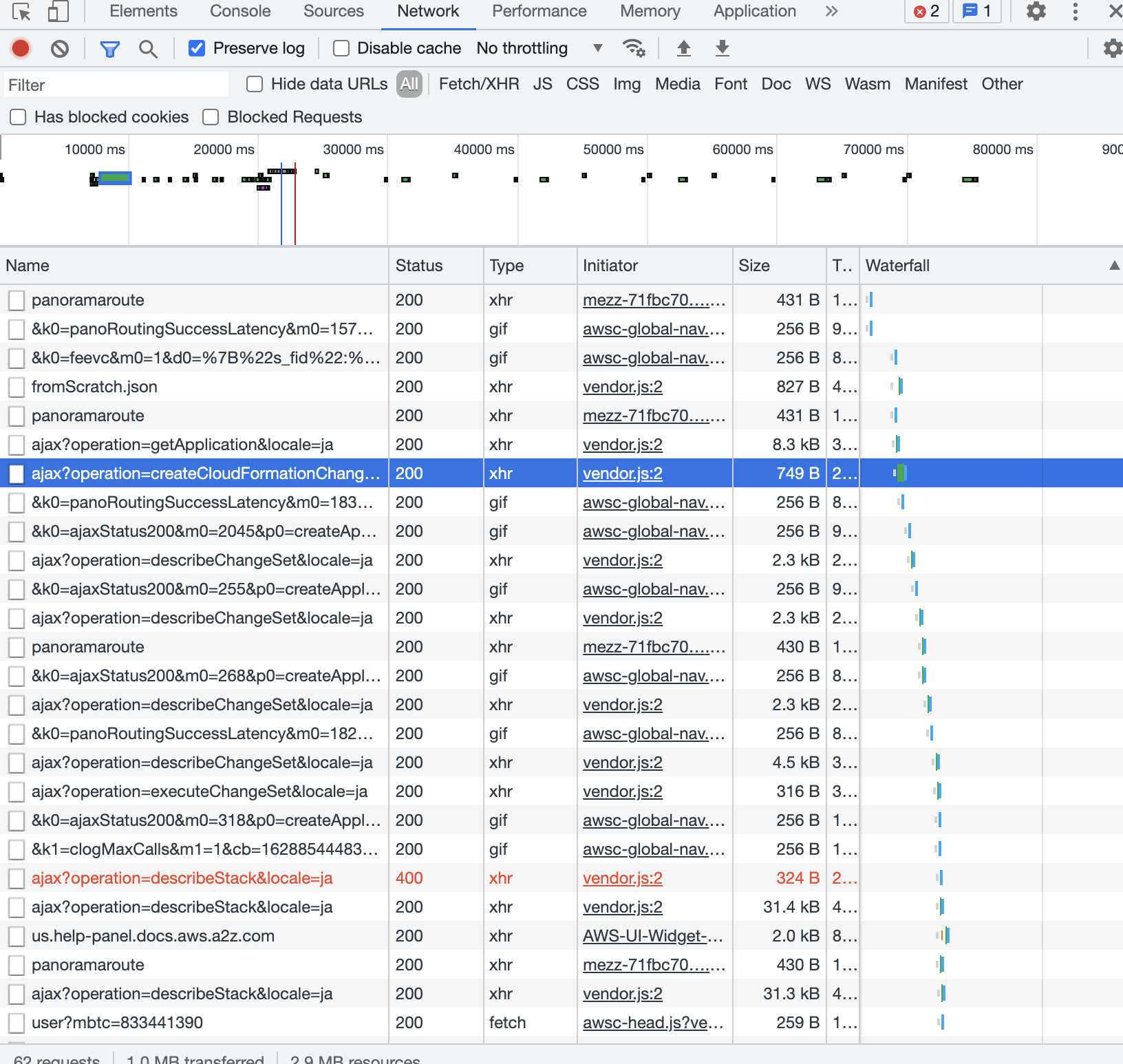The height and width of the screenshot is (1064, 1123).
Task: Filter requests by Fetch/XHR
Action: pyautogui.click(x=479, y=84)
